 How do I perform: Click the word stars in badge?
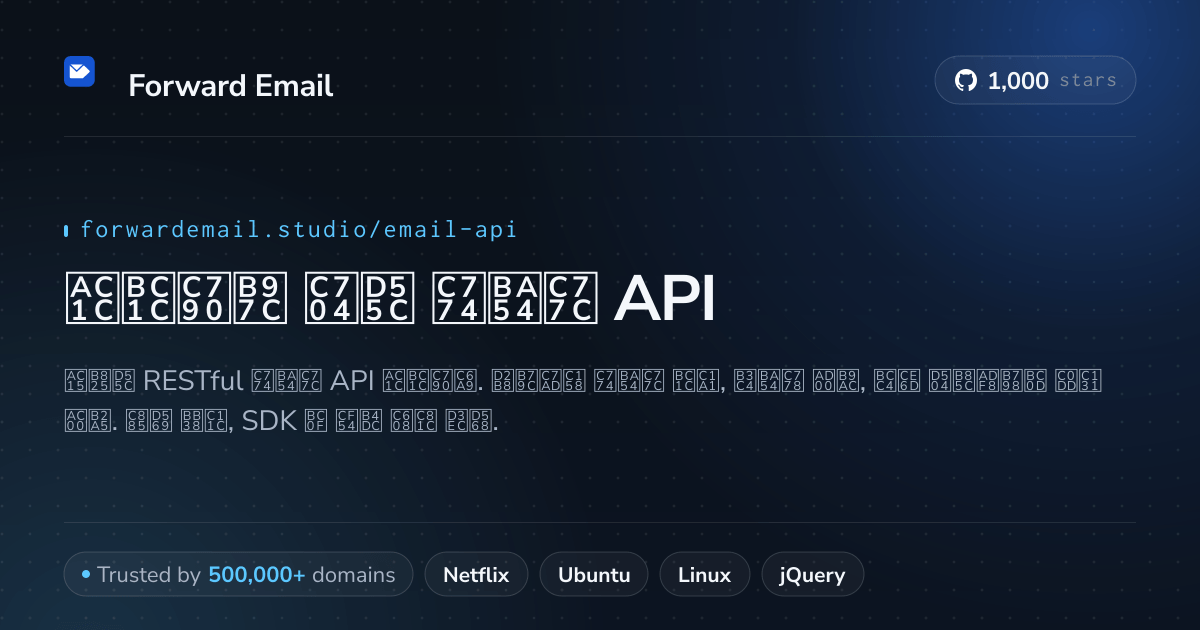[x=1086, y=81]
